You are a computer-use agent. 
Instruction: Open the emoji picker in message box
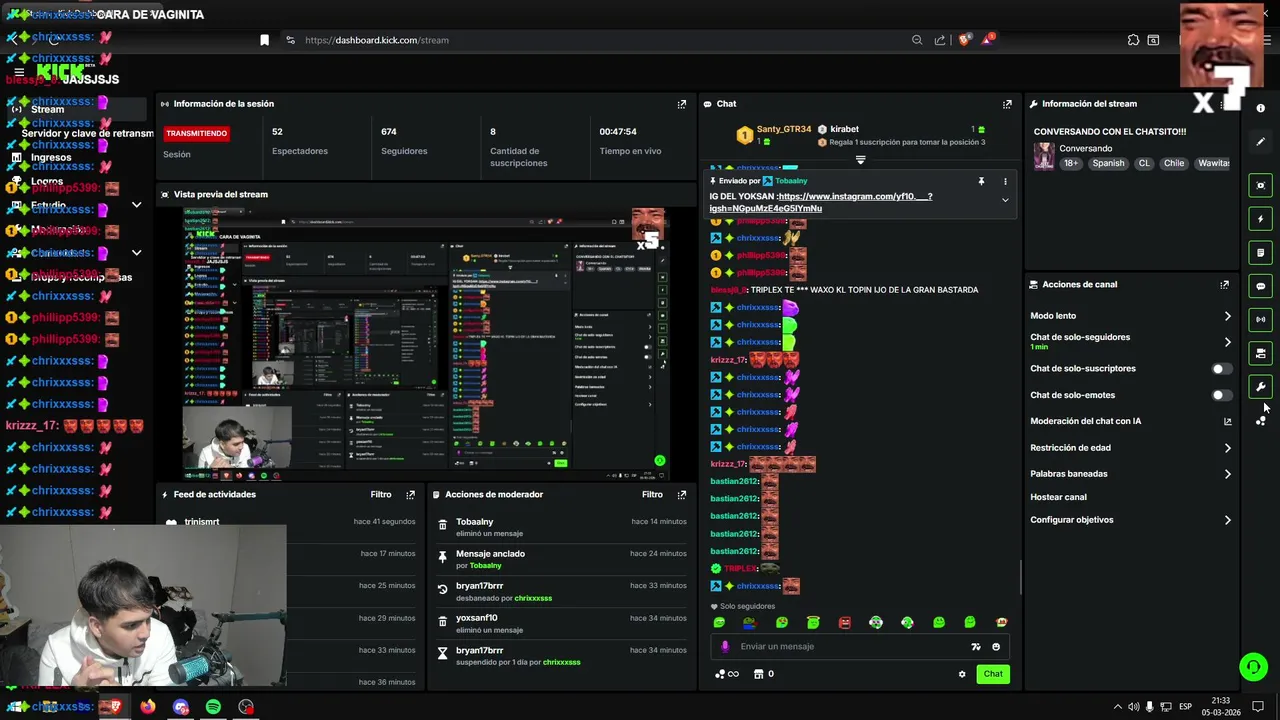996,647
